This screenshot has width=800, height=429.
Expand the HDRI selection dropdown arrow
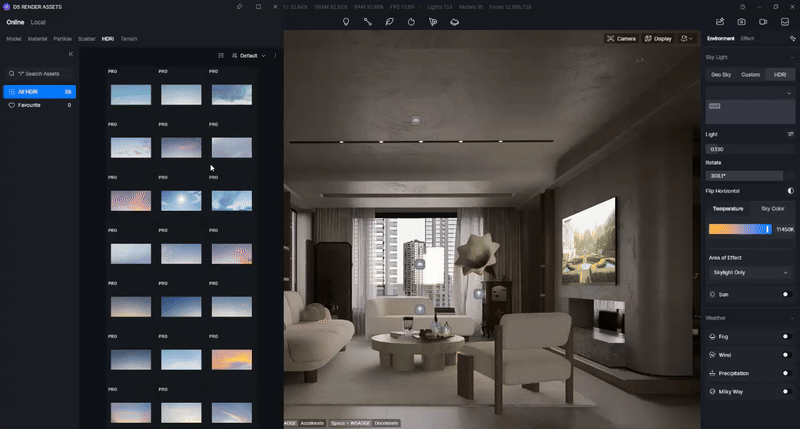[x=789, y=93]
